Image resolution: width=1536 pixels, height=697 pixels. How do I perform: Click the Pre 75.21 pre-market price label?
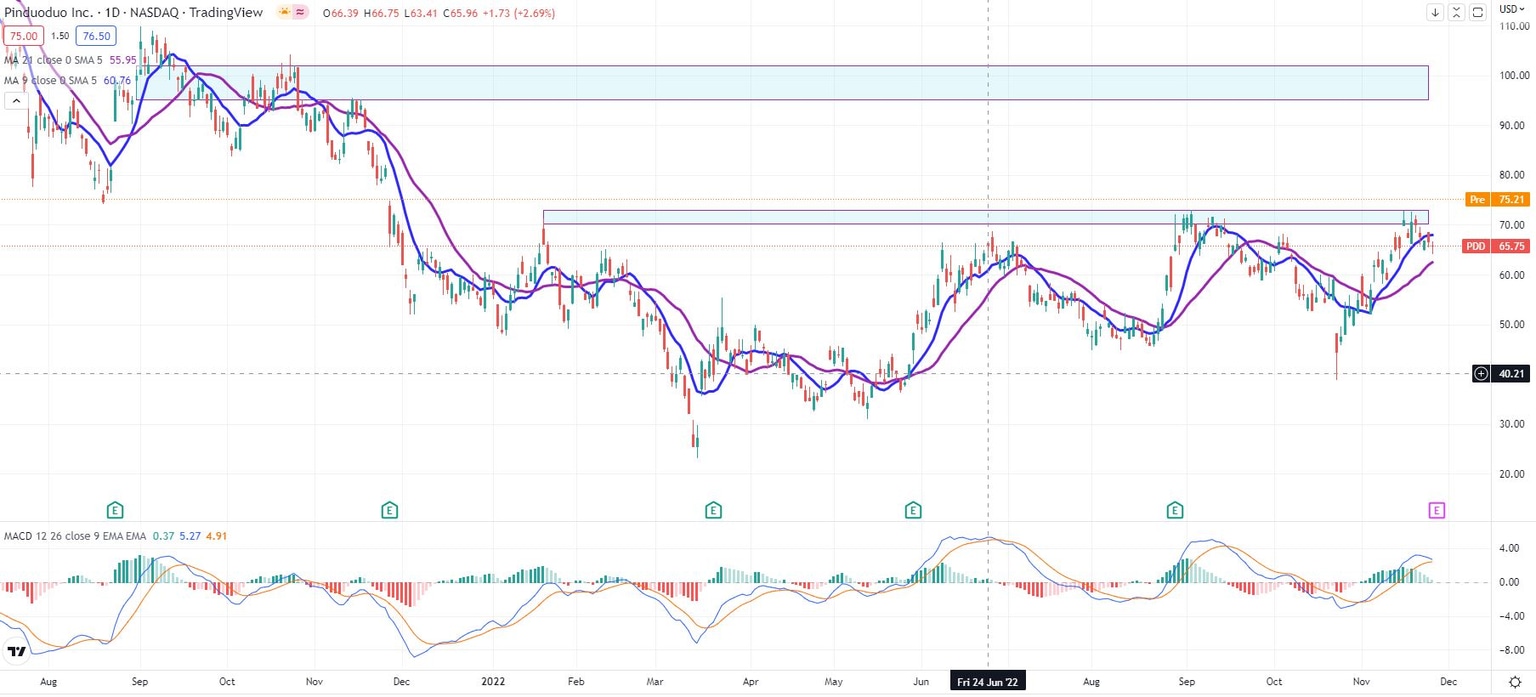1491,199
